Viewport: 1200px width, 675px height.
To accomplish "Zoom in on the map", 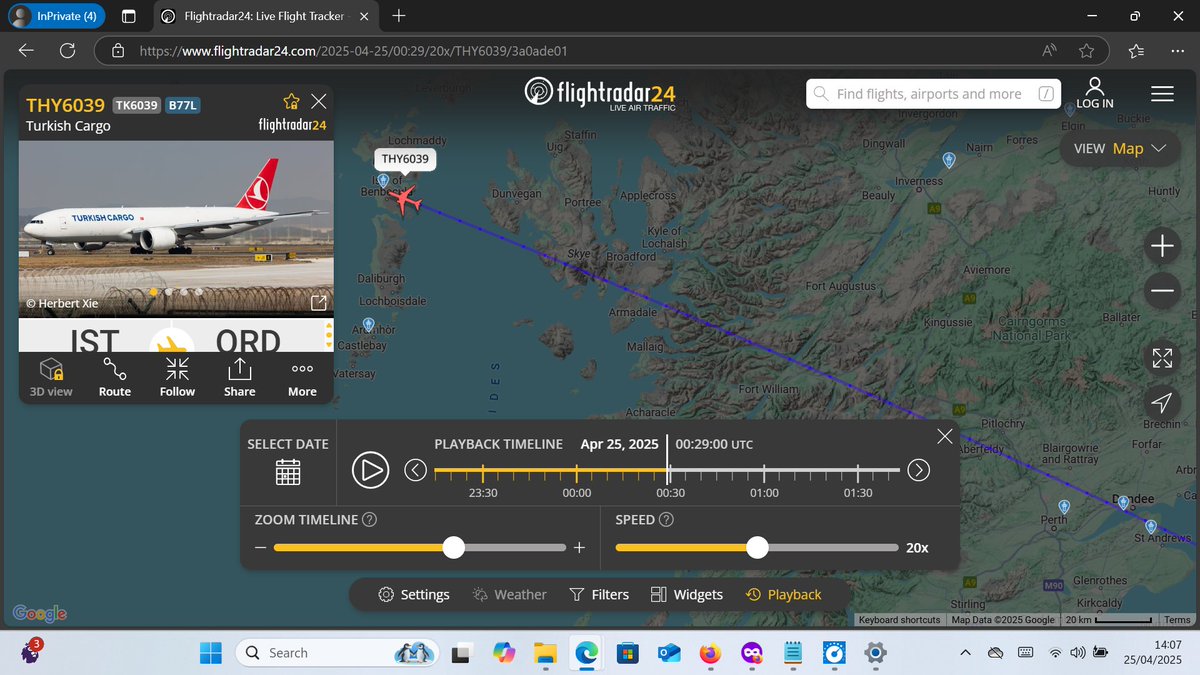I will coord(1162,246).
